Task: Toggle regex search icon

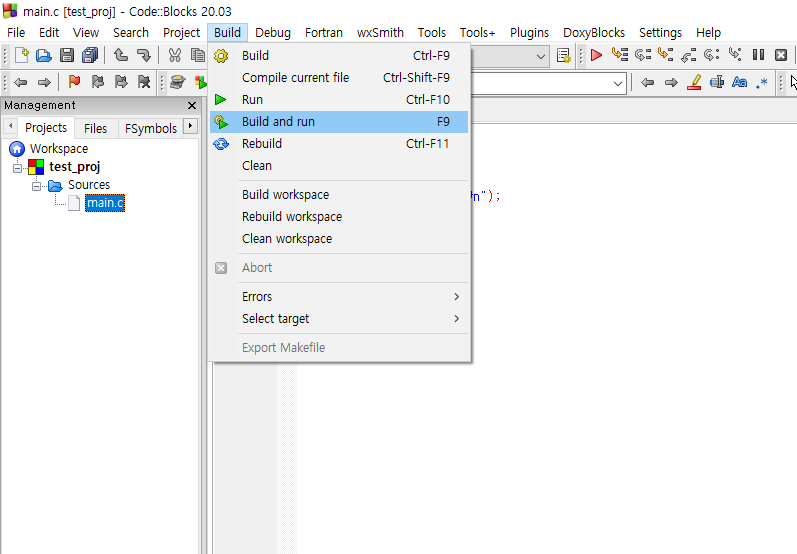Action: tap(761, 82)
